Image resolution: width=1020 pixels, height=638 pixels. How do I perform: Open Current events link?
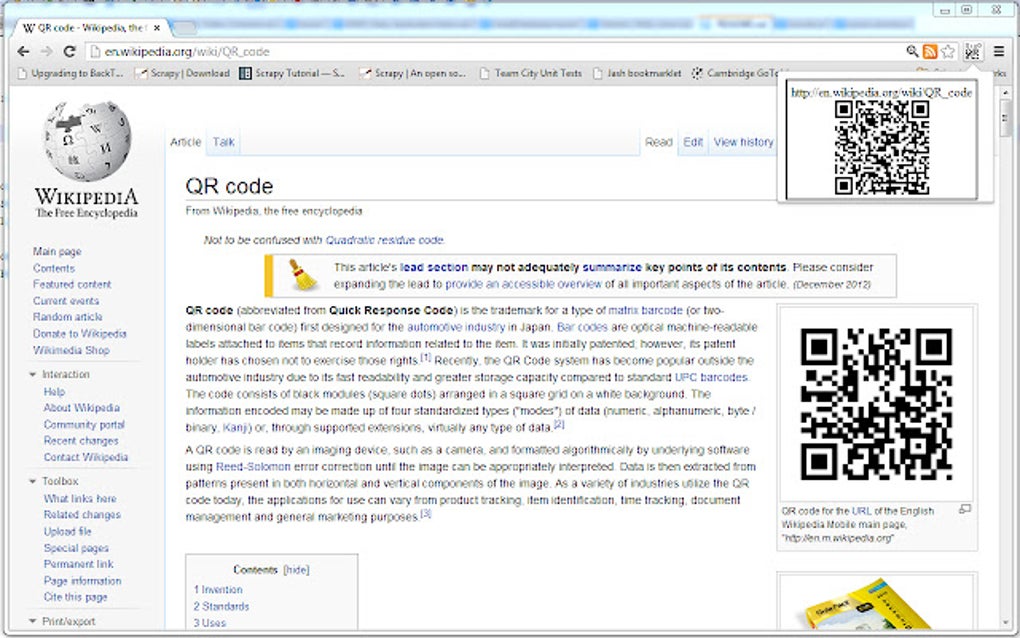click(66, 301)
